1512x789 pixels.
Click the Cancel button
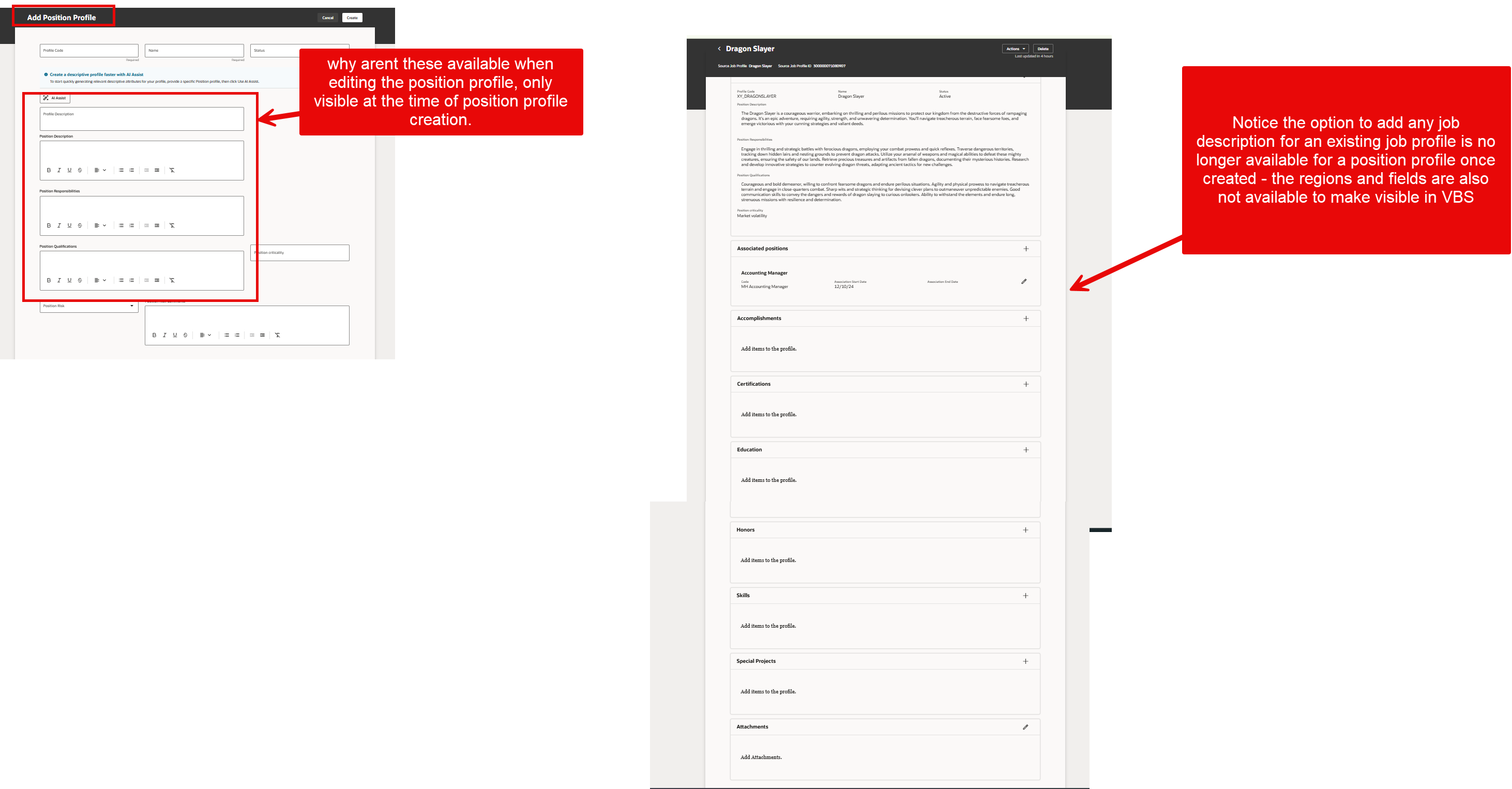(x=327, y=18)
